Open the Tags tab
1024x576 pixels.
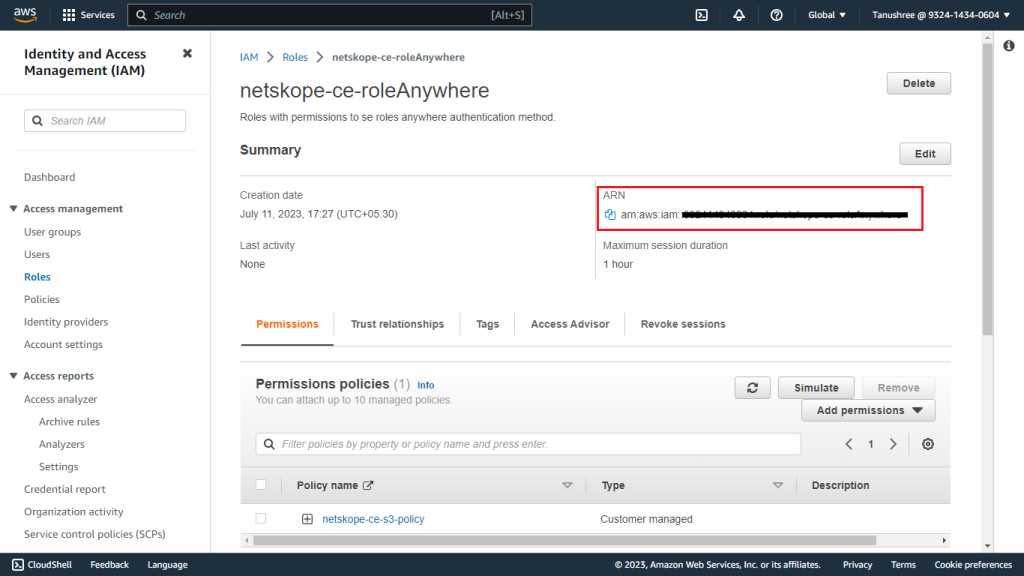(487, 324)
